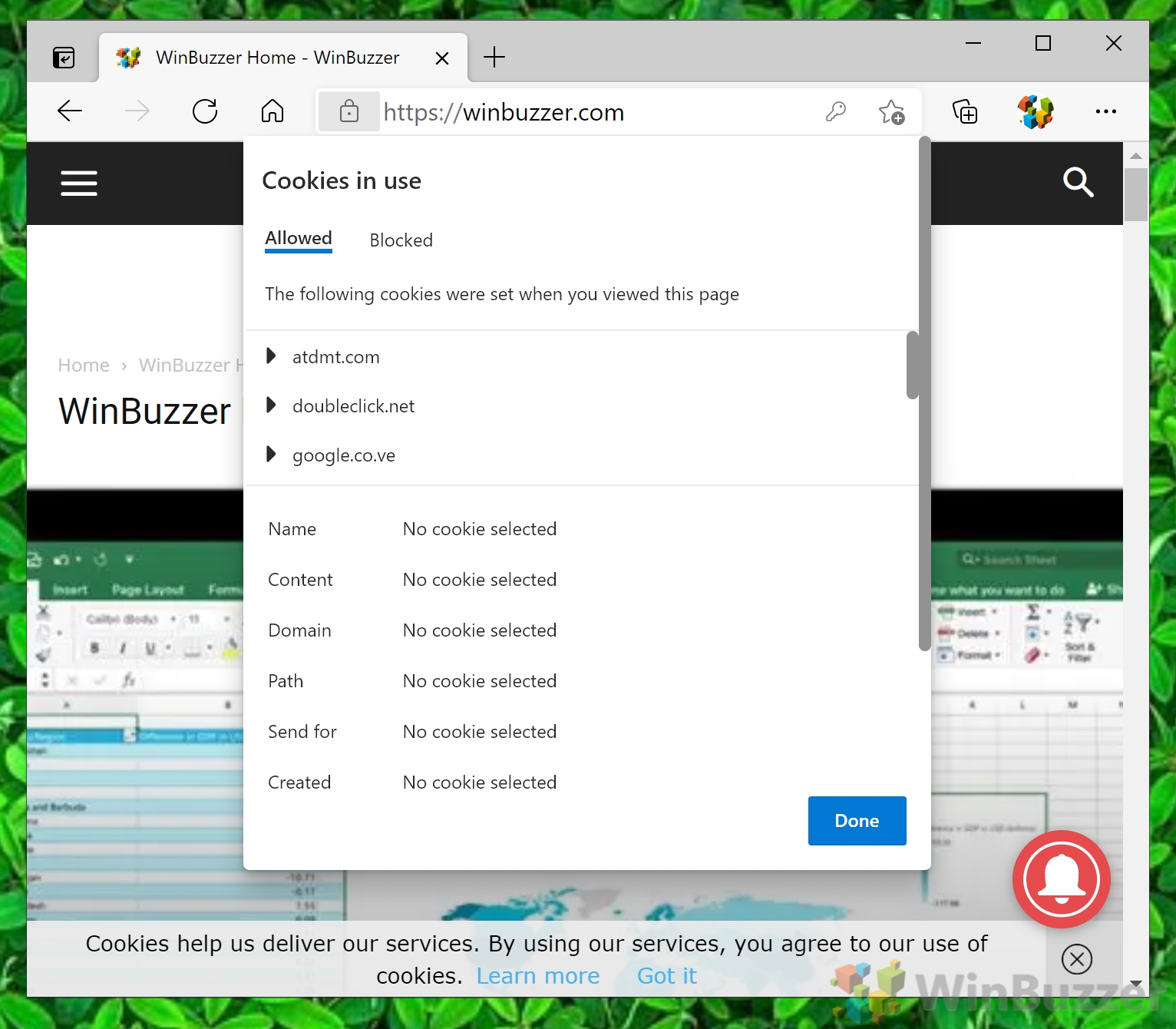Viewport: 1176px width, 1029px height.
Task: Minimize the Edge window
Action: click(x=973, y=43)
